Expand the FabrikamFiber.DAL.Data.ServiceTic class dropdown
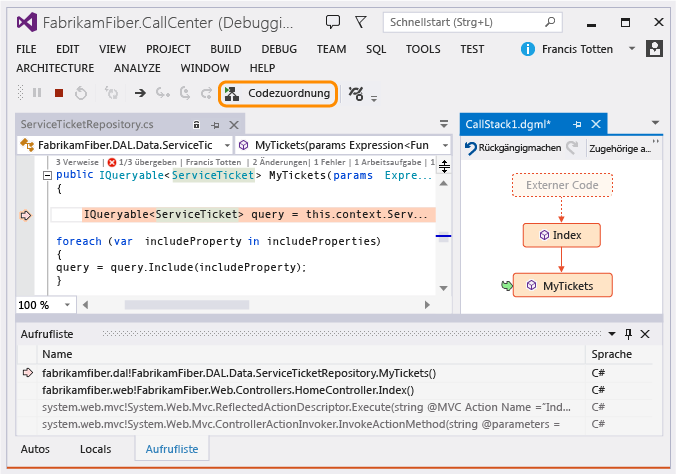Image resolution: width=676 pixels, height=474 pixels. click(x=227, y=145)
